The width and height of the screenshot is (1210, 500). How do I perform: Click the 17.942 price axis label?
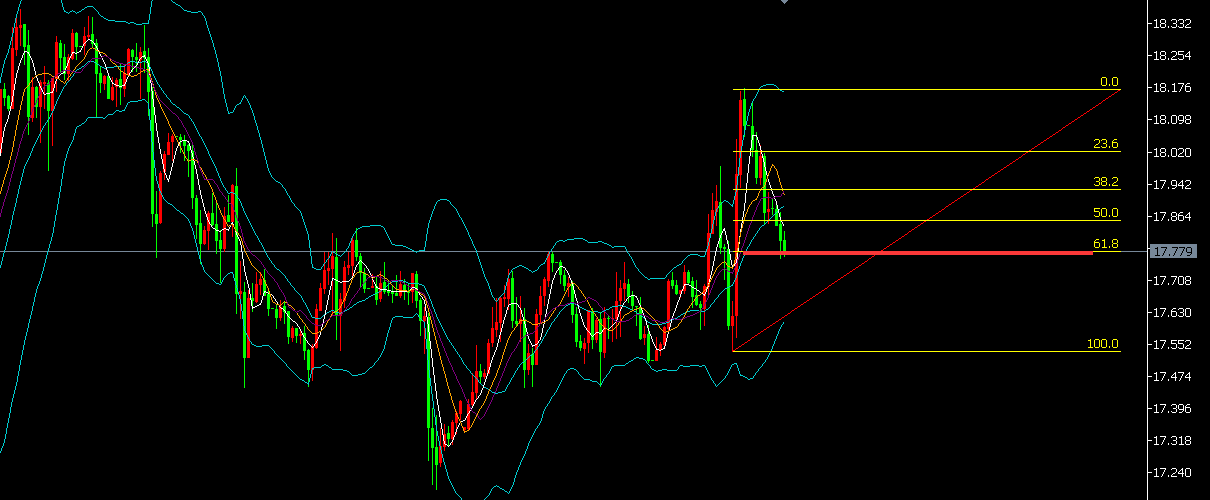point(1172,184)
